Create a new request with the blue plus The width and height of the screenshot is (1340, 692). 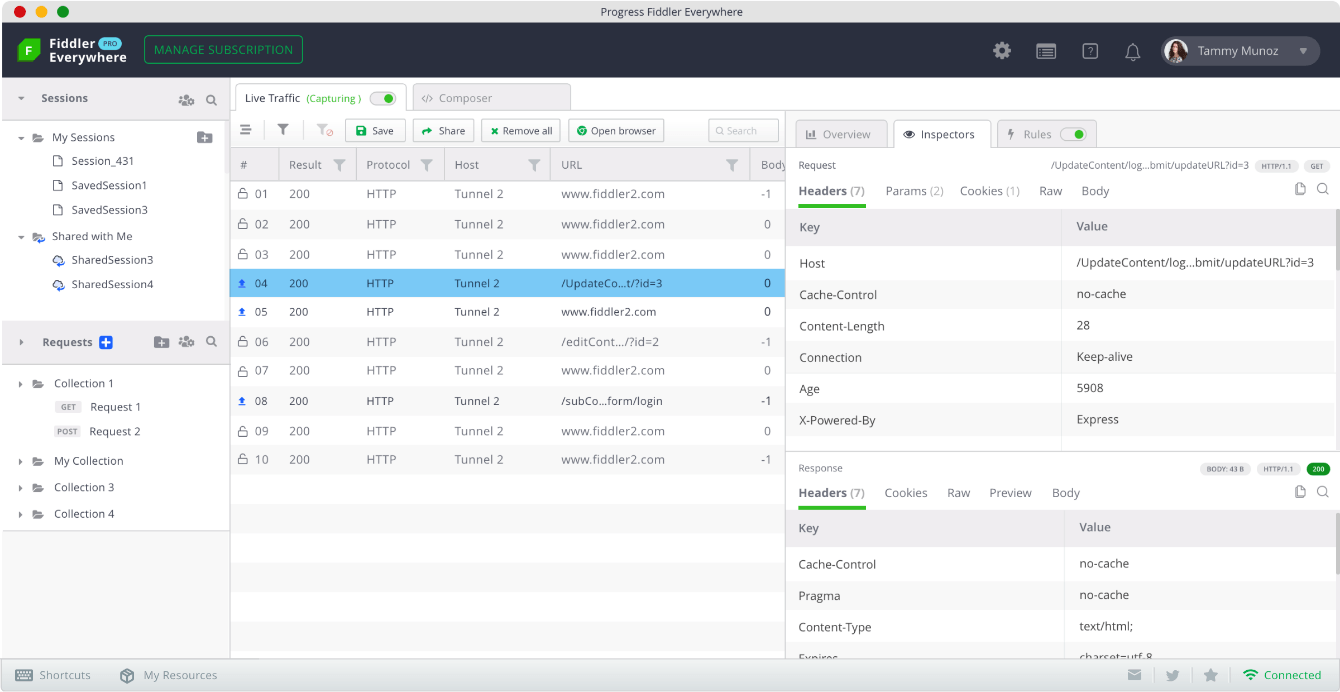pyautogui.click(x=106, y=342)
